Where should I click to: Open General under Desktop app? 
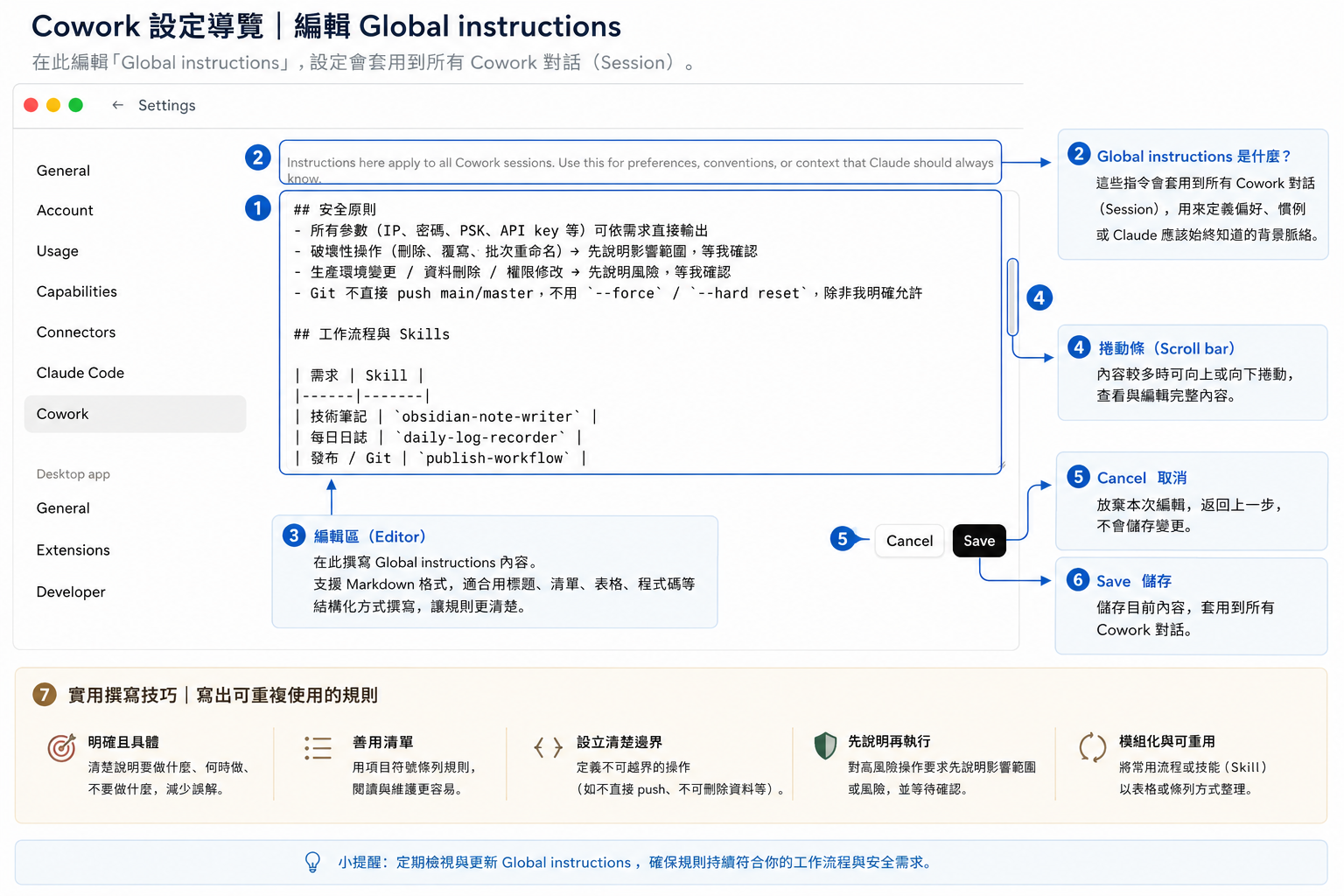pyautogui.click(x=63, y=508)
